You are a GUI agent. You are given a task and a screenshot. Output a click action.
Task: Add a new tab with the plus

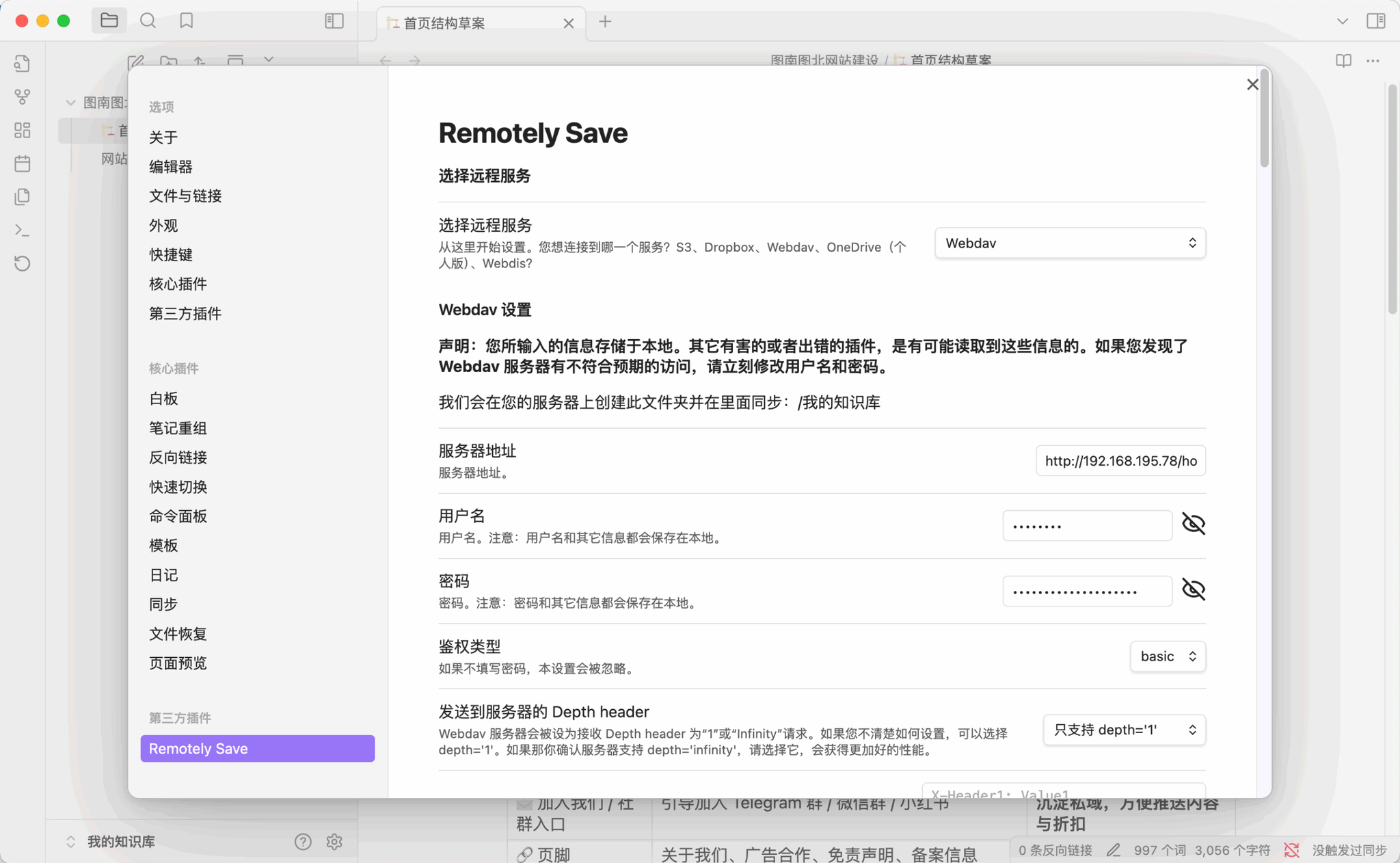pyautogui.click(x=605, y=22)
